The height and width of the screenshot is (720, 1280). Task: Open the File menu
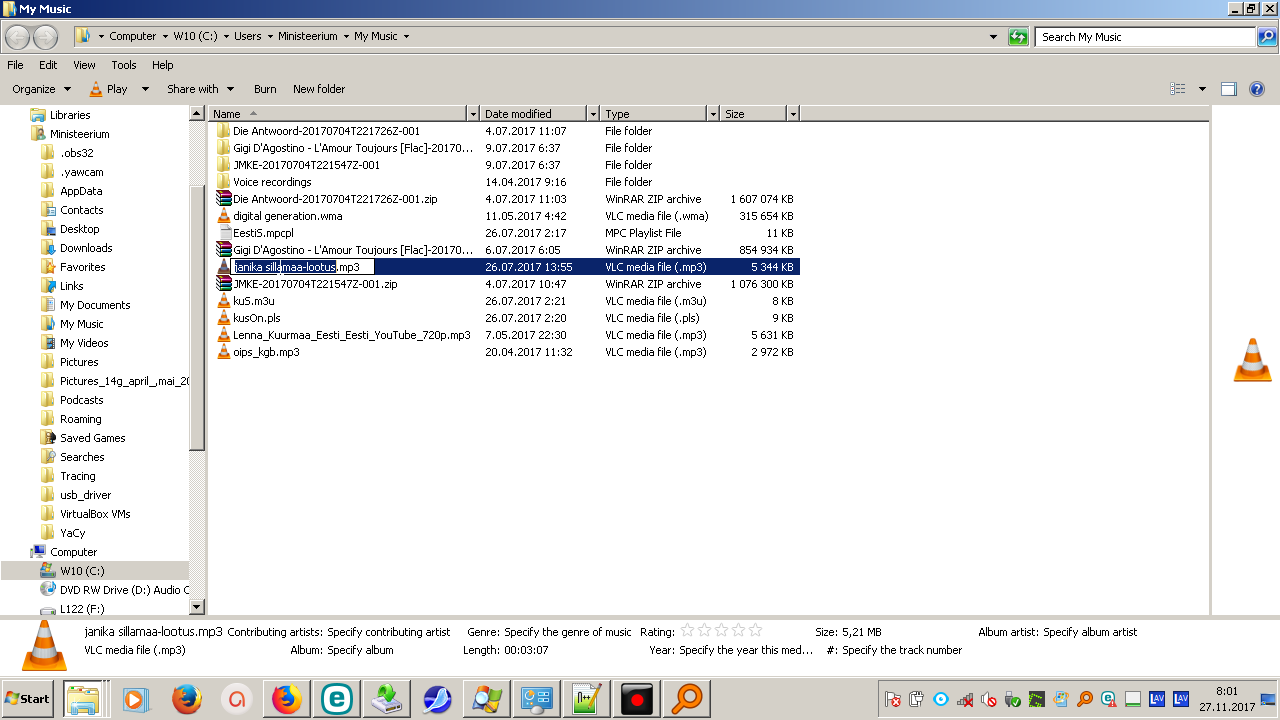click(15, 65)
